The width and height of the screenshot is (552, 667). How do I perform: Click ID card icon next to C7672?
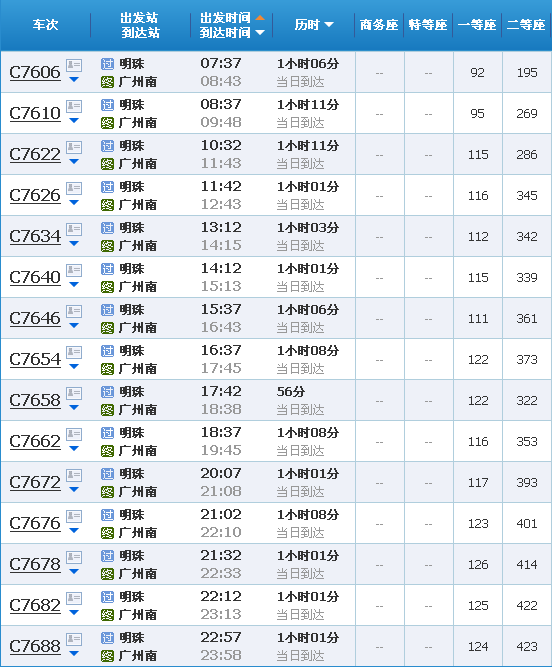(74, 475)
